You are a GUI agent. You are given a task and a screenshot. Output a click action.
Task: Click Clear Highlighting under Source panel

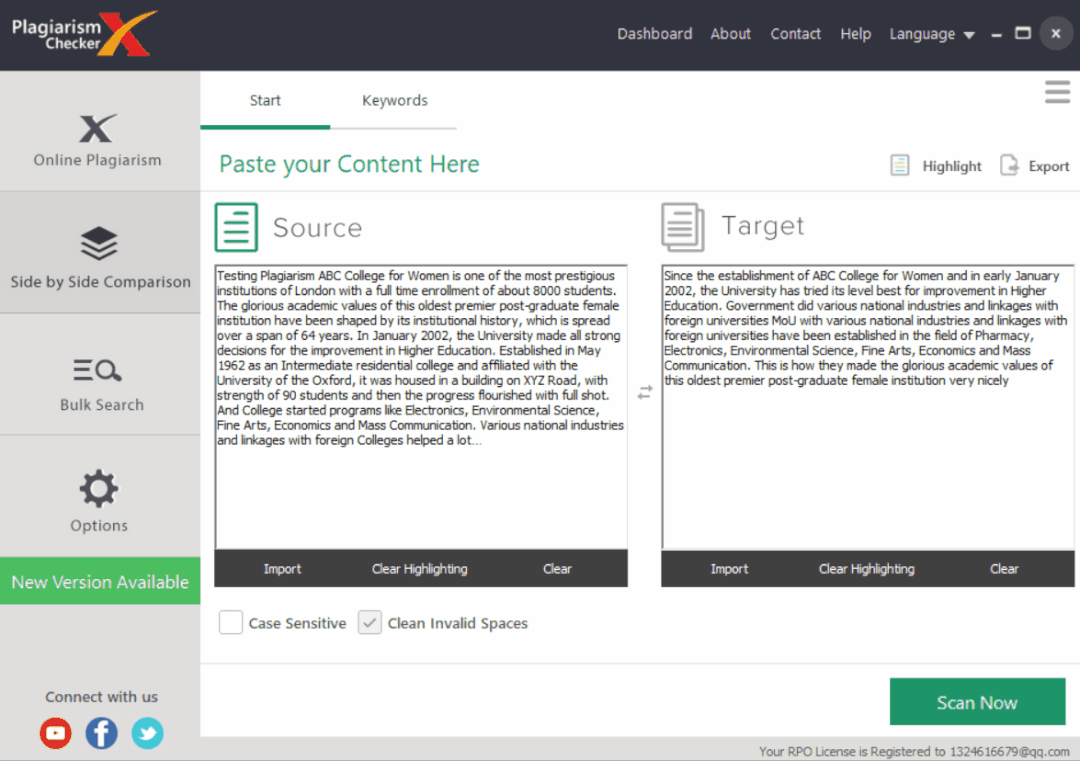[419, 569]
